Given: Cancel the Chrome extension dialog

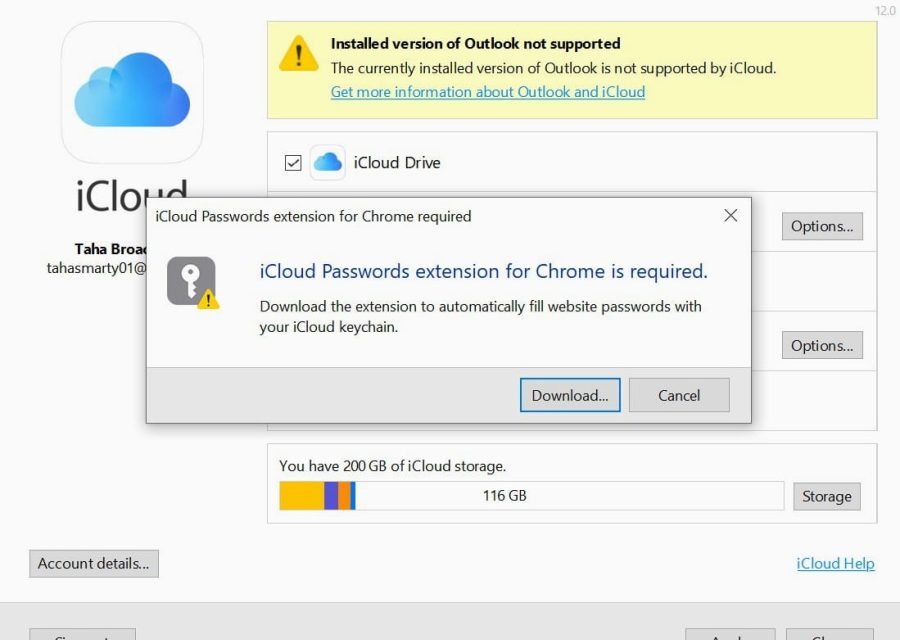Looking at the screenshot, I should (x=679, y=395).
